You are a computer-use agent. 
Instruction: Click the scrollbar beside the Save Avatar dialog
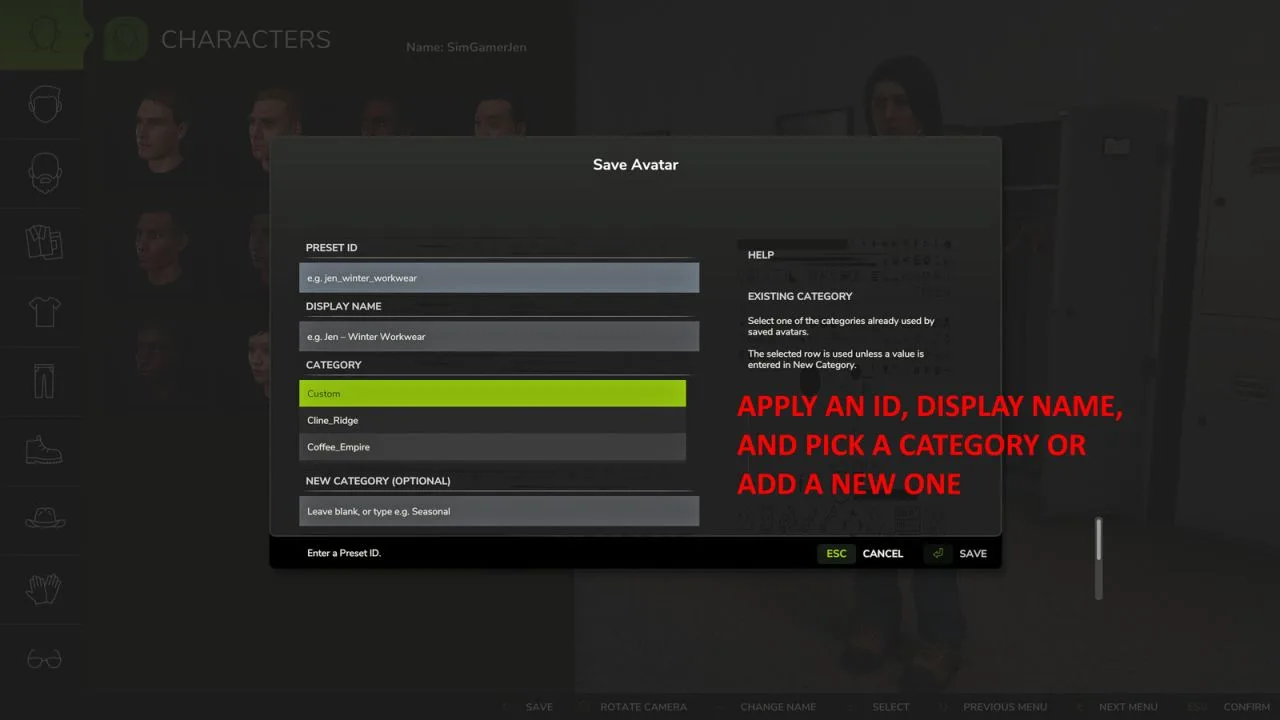point(1099,558)
